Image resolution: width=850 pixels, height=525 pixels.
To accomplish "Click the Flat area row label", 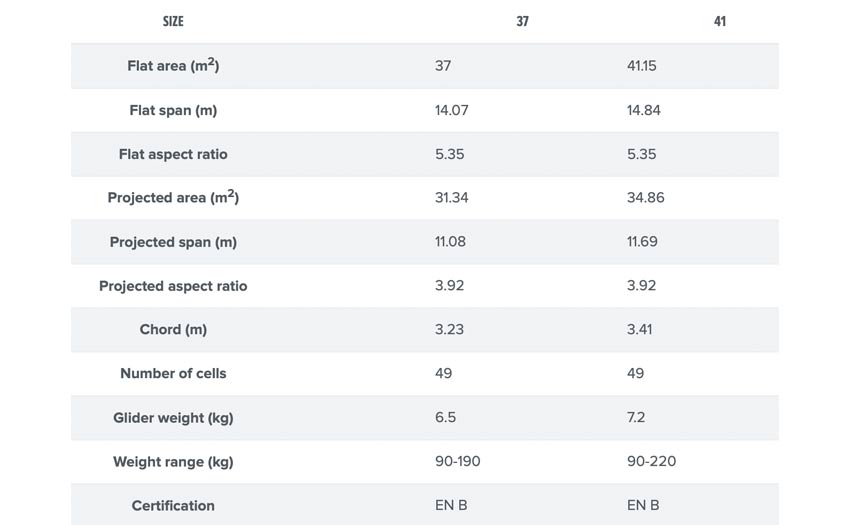I will pyautogui.click(x=173, y=66).
